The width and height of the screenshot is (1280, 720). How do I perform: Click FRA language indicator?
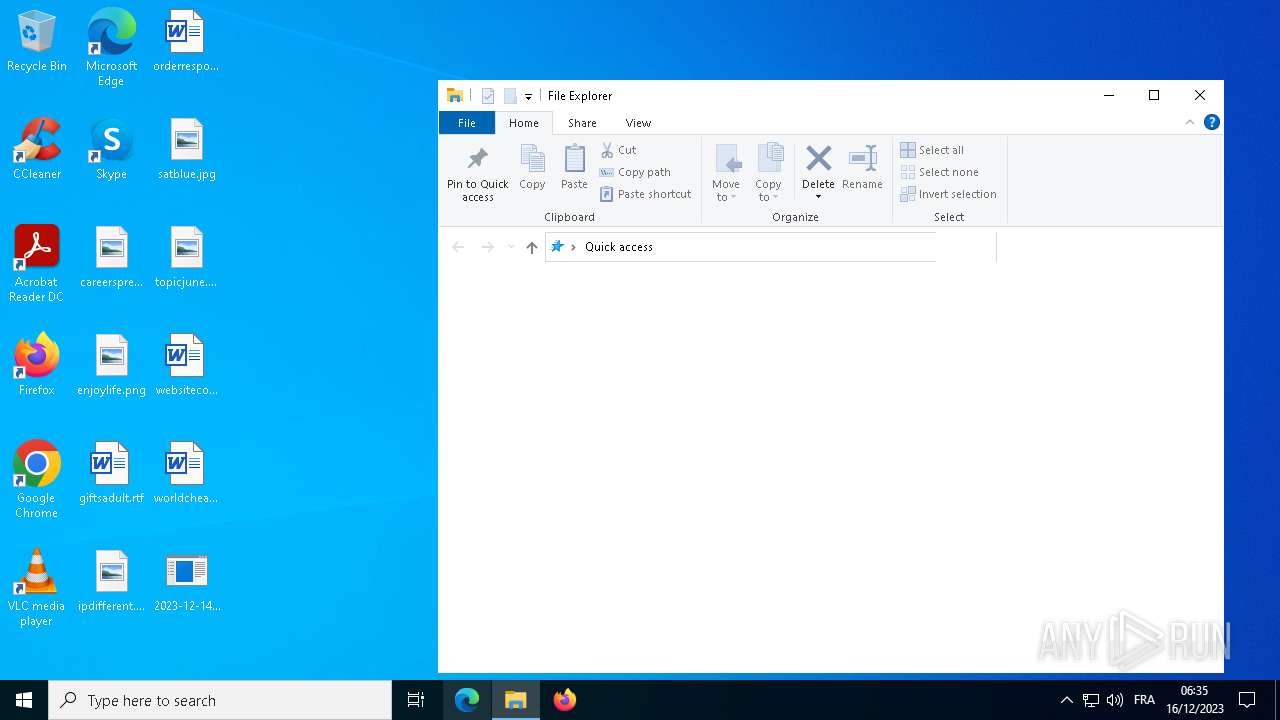(1145, 700)
